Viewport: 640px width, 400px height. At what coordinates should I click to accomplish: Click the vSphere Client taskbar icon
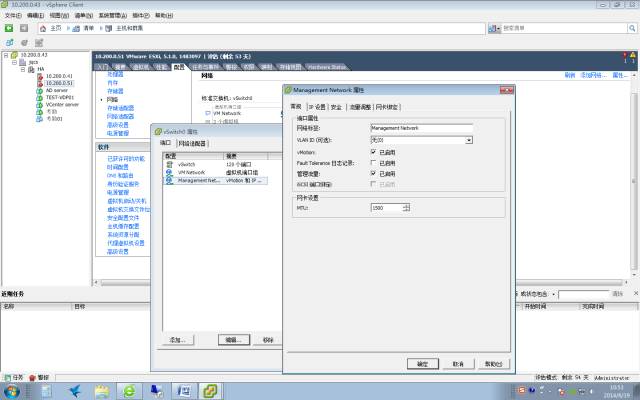(x=210, y=391)
